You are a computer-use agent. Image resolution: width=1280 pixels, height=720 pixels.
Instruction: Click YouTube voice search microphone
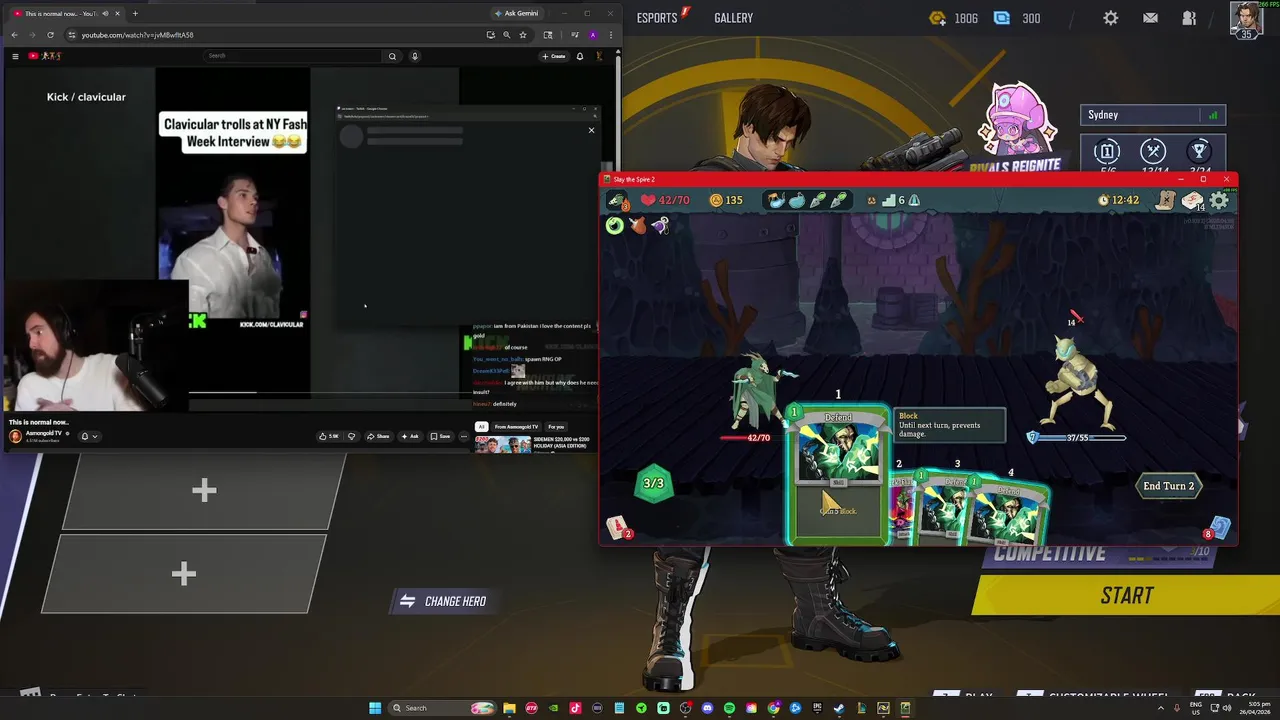point(414,56)
